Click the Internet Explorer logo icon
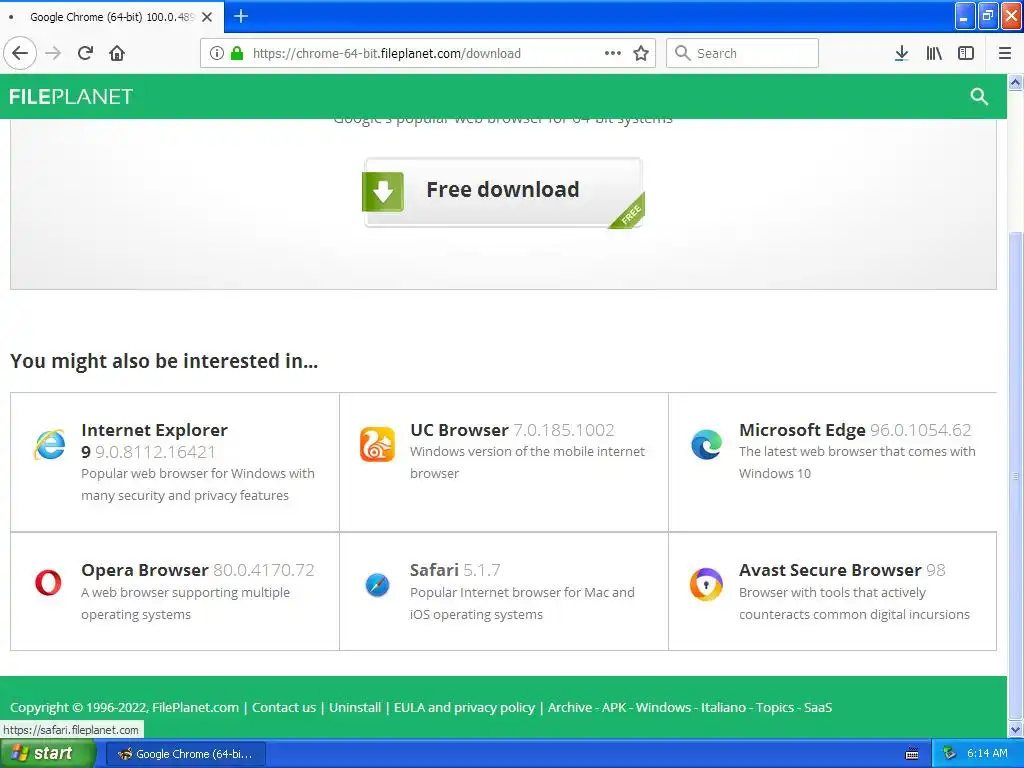 49,445
